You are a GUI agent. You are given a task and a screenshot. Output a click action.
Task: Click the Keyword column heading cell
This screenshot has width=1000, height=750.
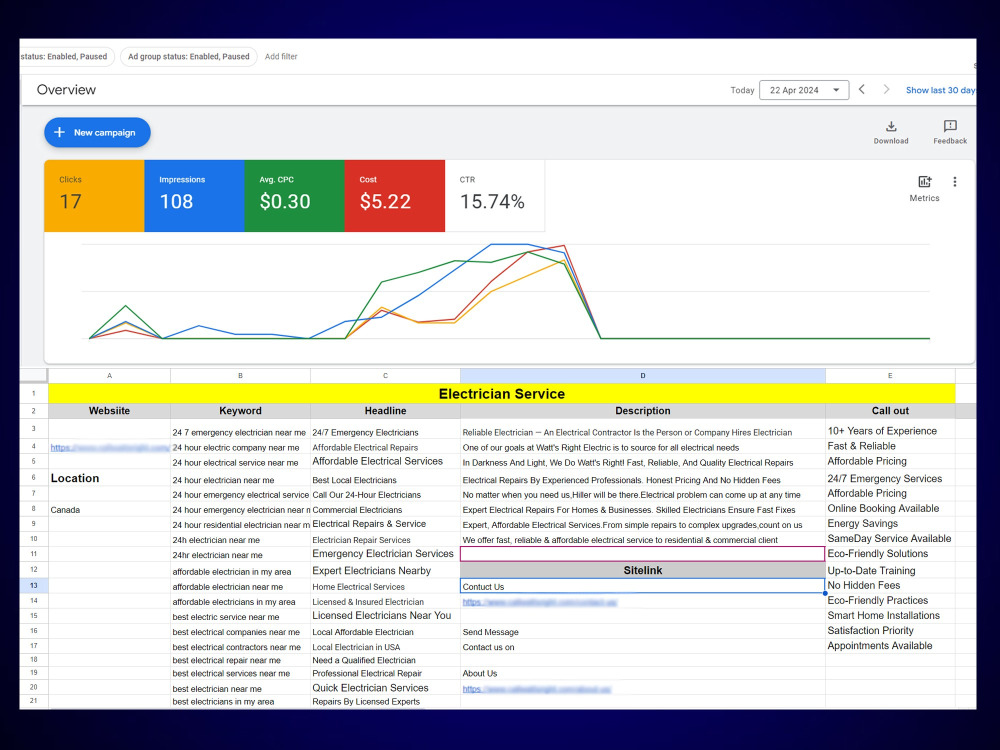[240, 411]
